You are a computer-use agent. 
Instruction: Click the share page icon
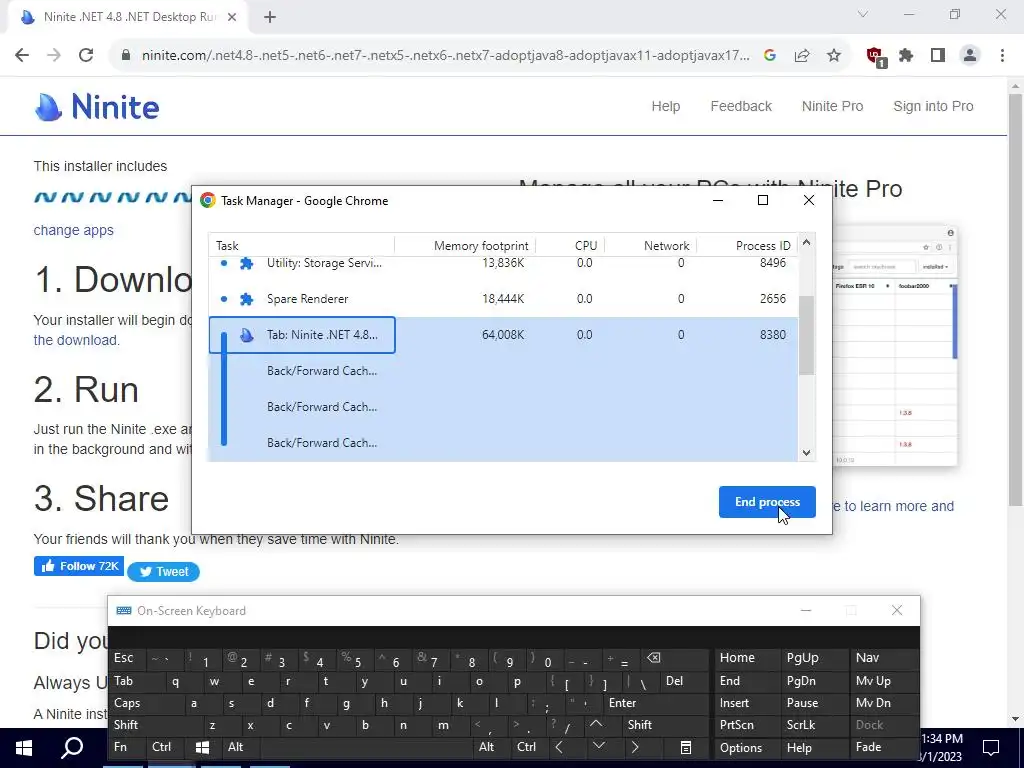pyautogui.click(x=802, y=56)
